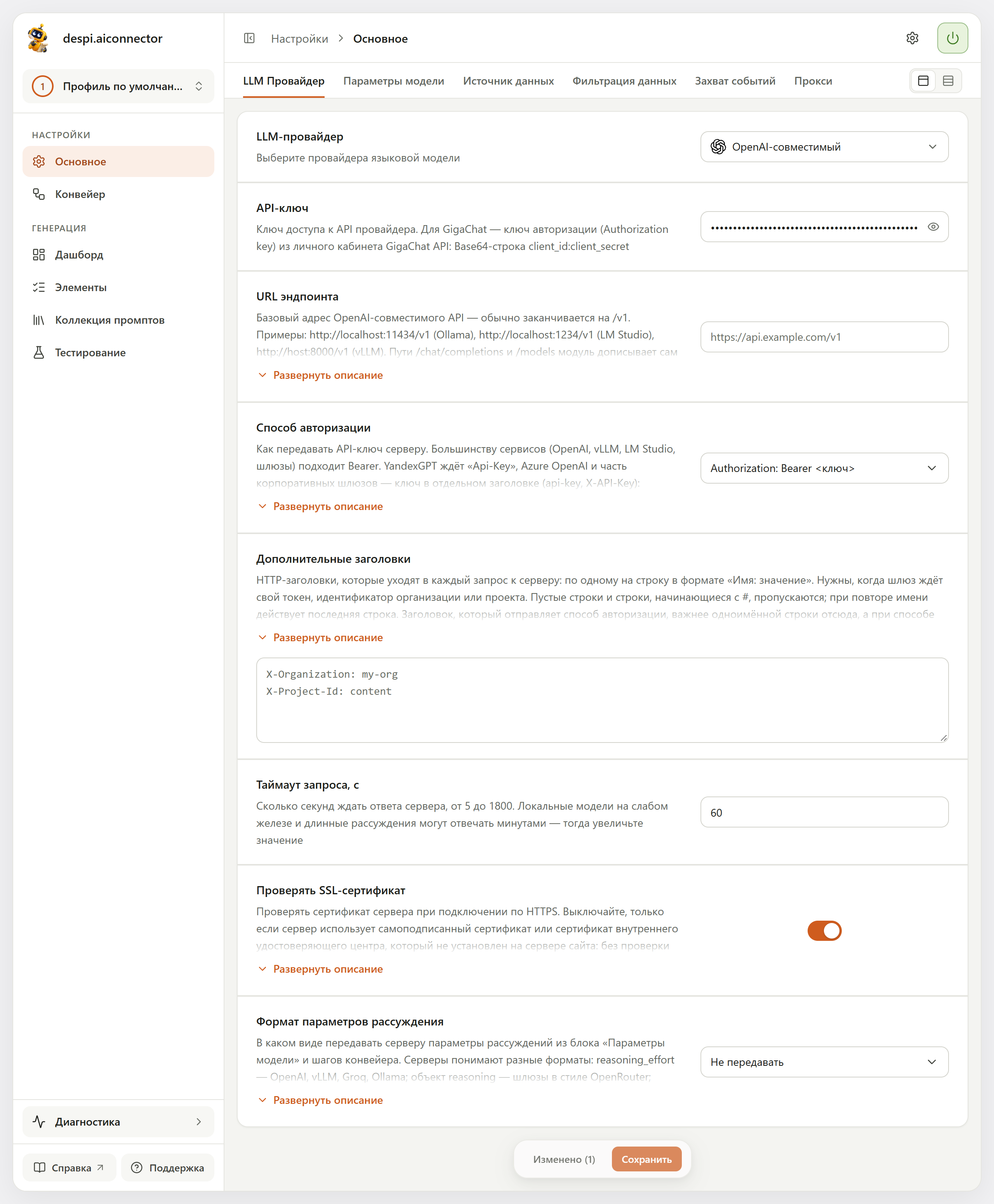Click the textarea resize handle corner
Viewport: 994px width, 1204px height.
(x=944, y=738)
